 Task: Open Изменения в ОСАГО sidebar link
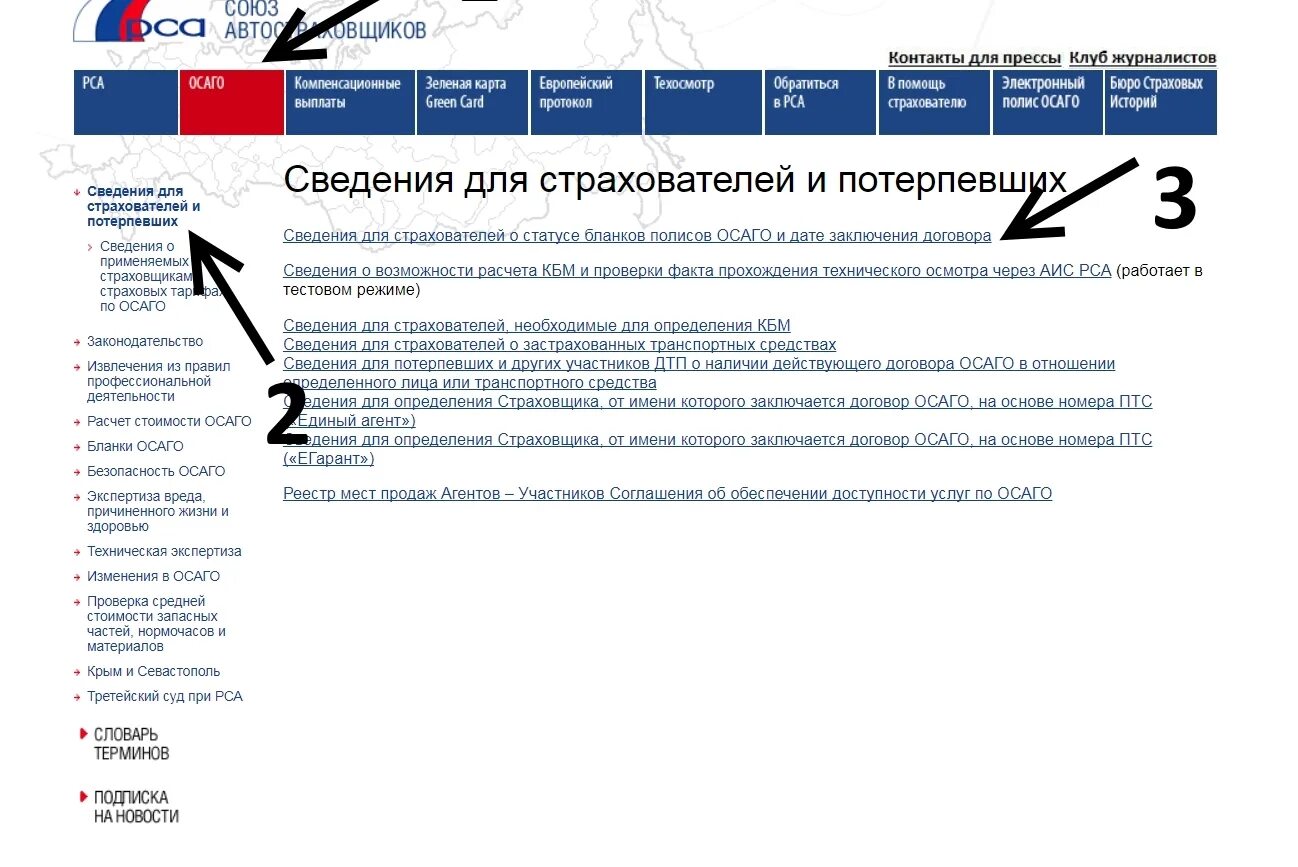(x=153, y=577)
